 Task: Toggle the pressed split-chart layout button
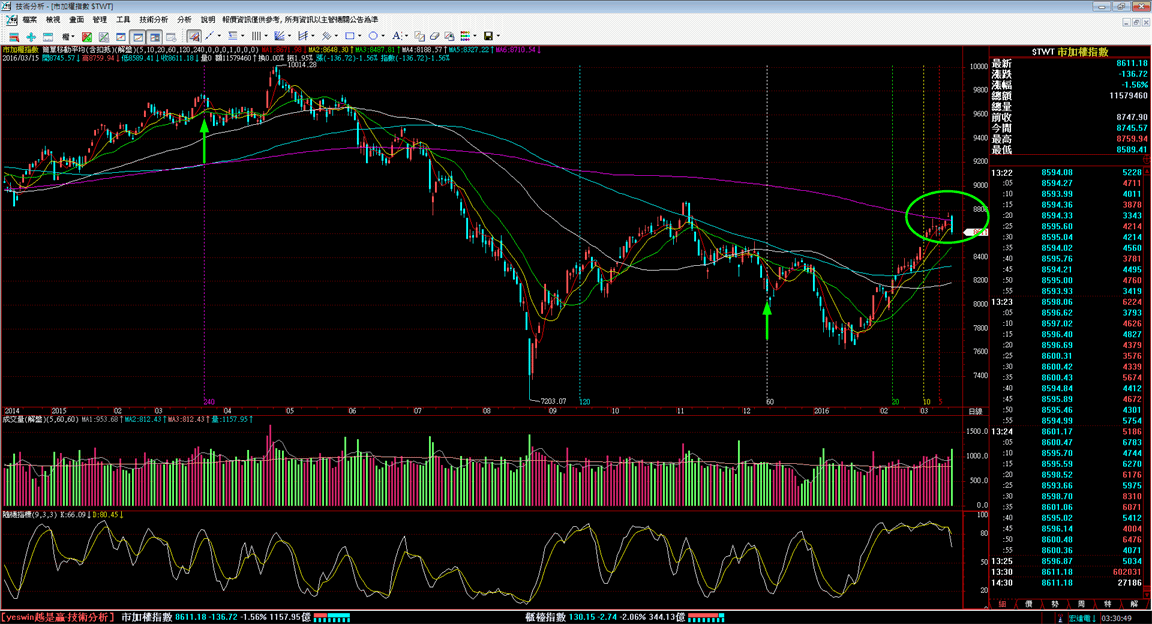tap(154, 36)
